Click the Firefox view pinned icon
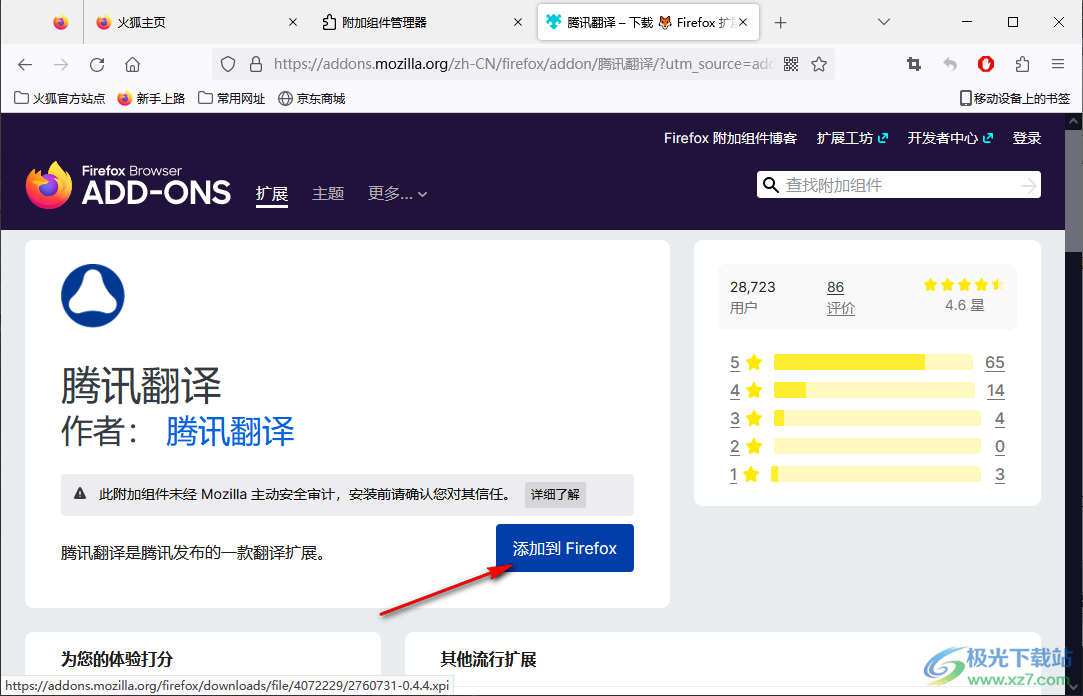The height and width of the screenshot is (696, 1083). 61,22
